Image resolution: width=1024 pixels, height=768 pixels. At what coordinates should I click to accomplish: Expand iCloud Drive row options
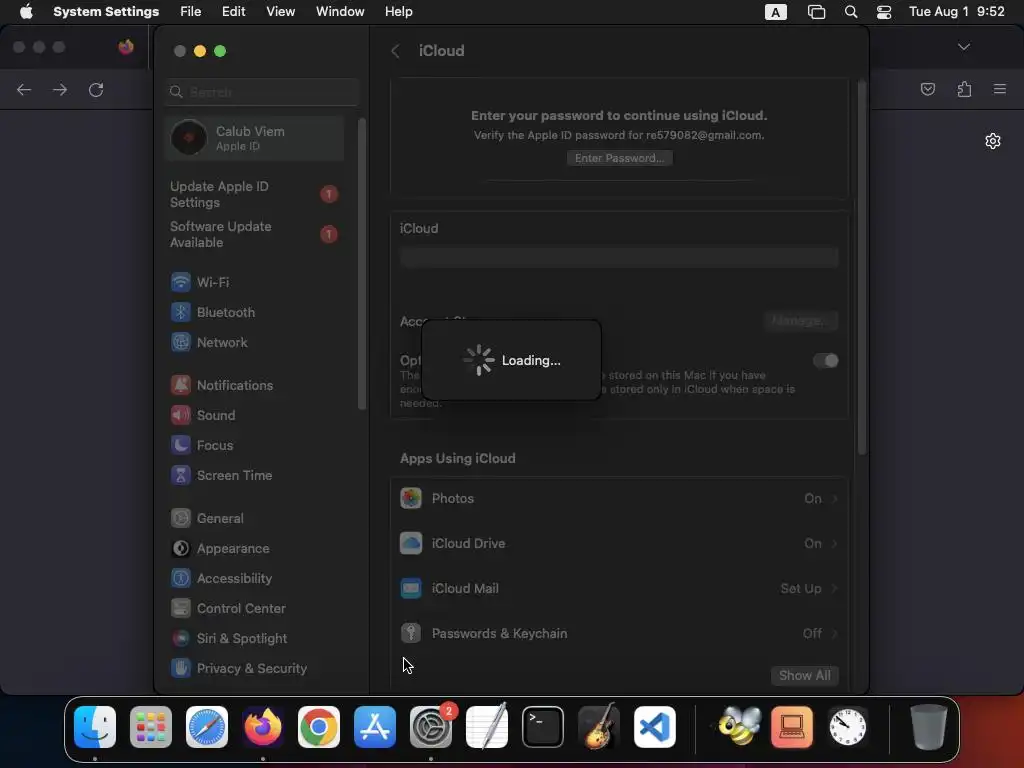(619, 543)
